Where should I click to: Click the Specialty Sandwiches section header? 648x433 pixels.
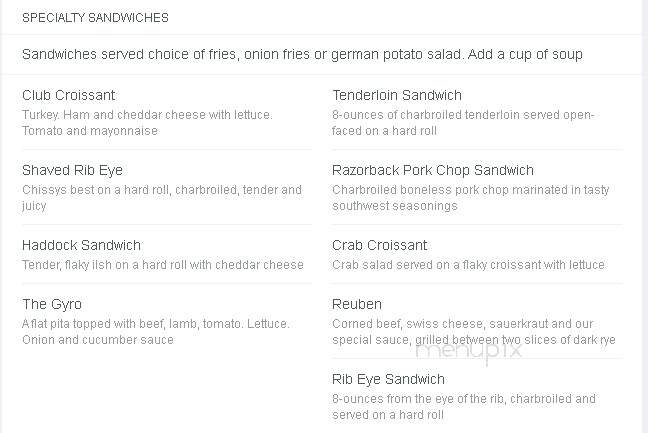95,18
